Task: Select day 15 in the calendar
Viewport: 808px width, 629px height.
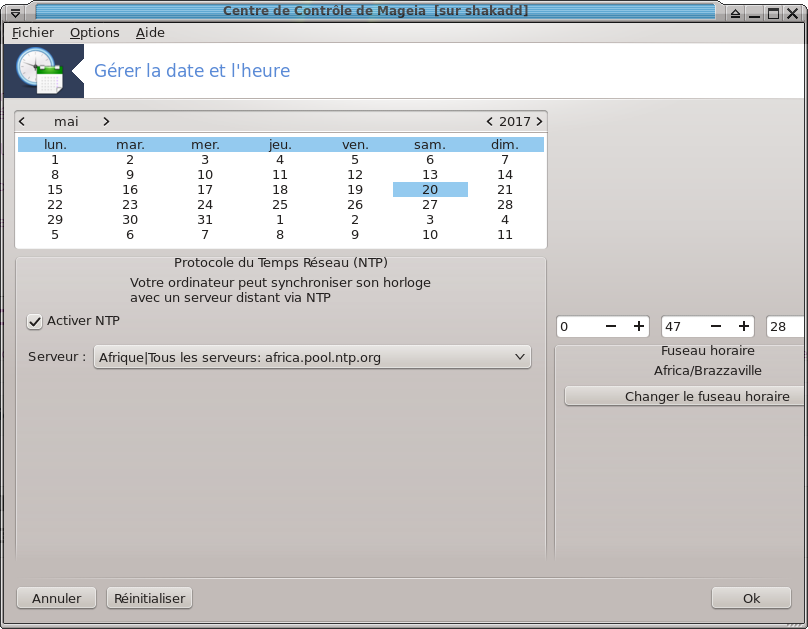Action: pos(55,190)
